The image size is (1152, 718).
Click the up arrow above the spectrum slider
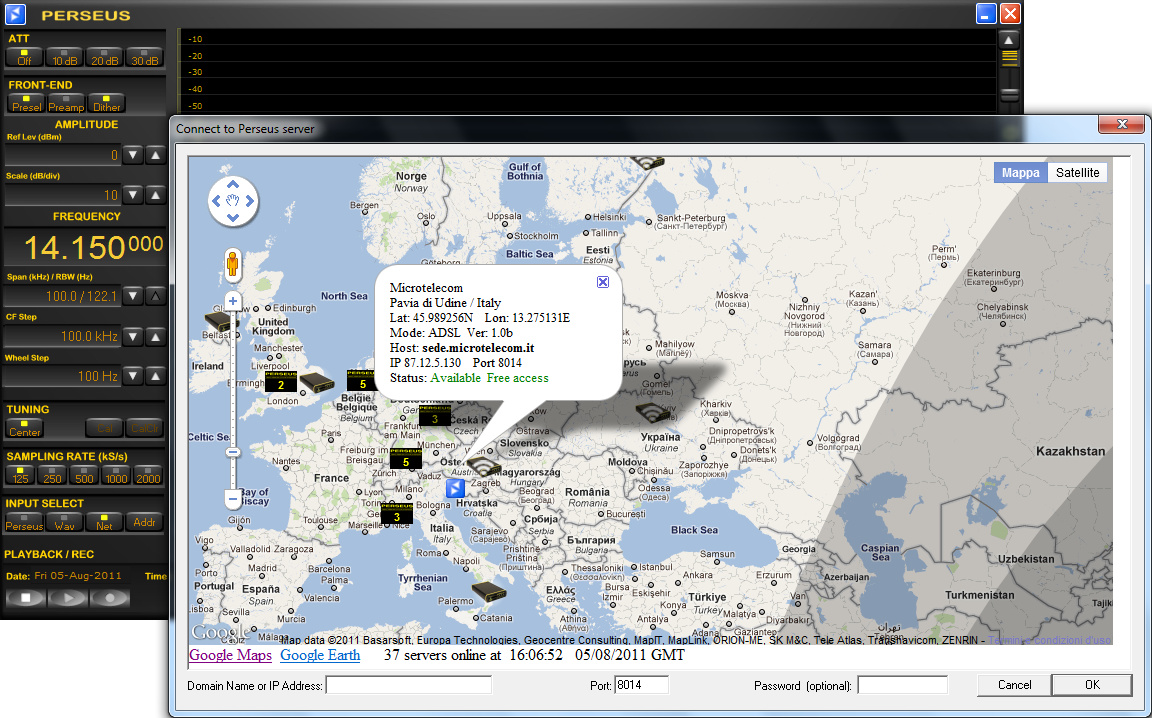tap(1009, 40)
